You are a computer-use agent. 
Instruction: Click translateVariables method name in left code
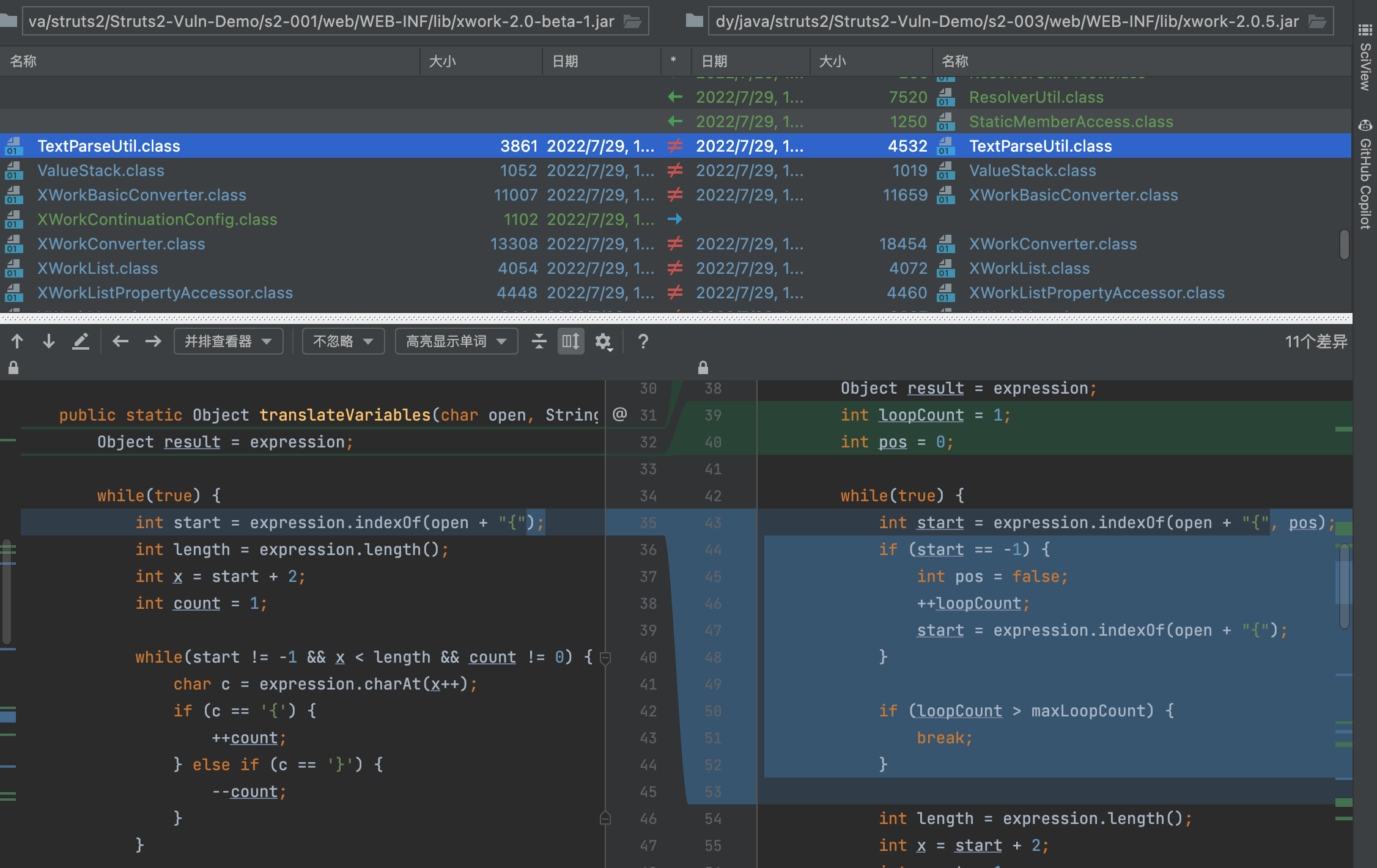[345, 415]
